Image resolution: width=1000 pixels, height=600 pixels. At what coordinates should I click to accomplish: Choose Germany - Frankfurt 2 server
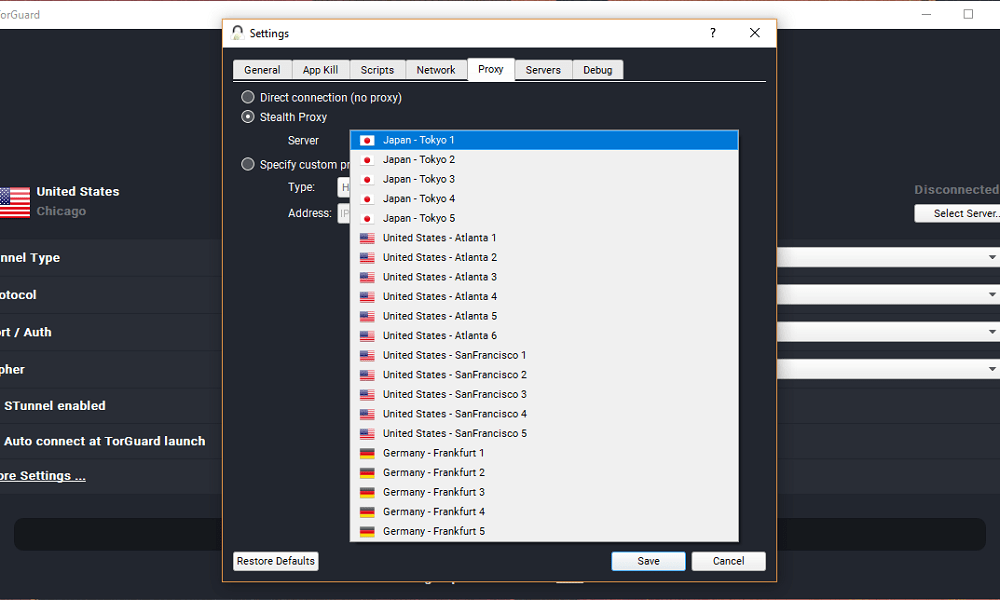tap(544, 472)
